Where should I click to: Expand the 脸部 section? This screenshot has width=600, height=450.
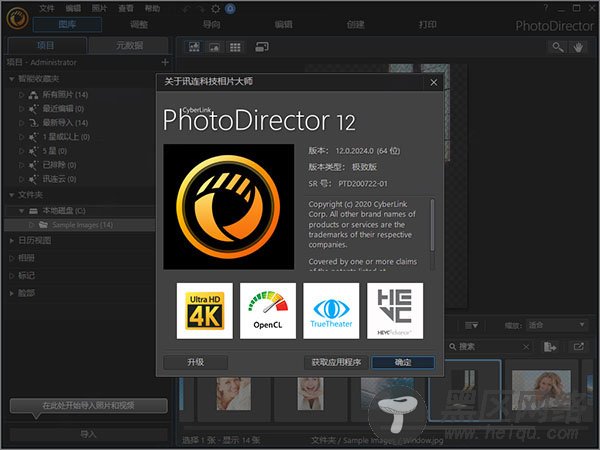[12, 293]
